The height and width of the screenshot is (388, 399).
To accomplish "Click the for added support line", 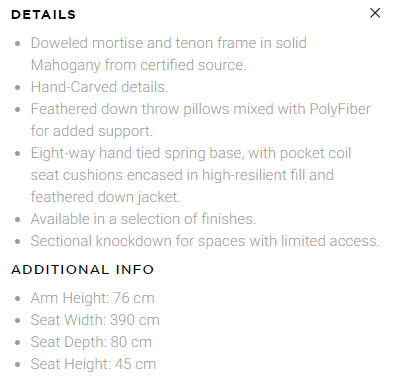I will tap(92, 131).
